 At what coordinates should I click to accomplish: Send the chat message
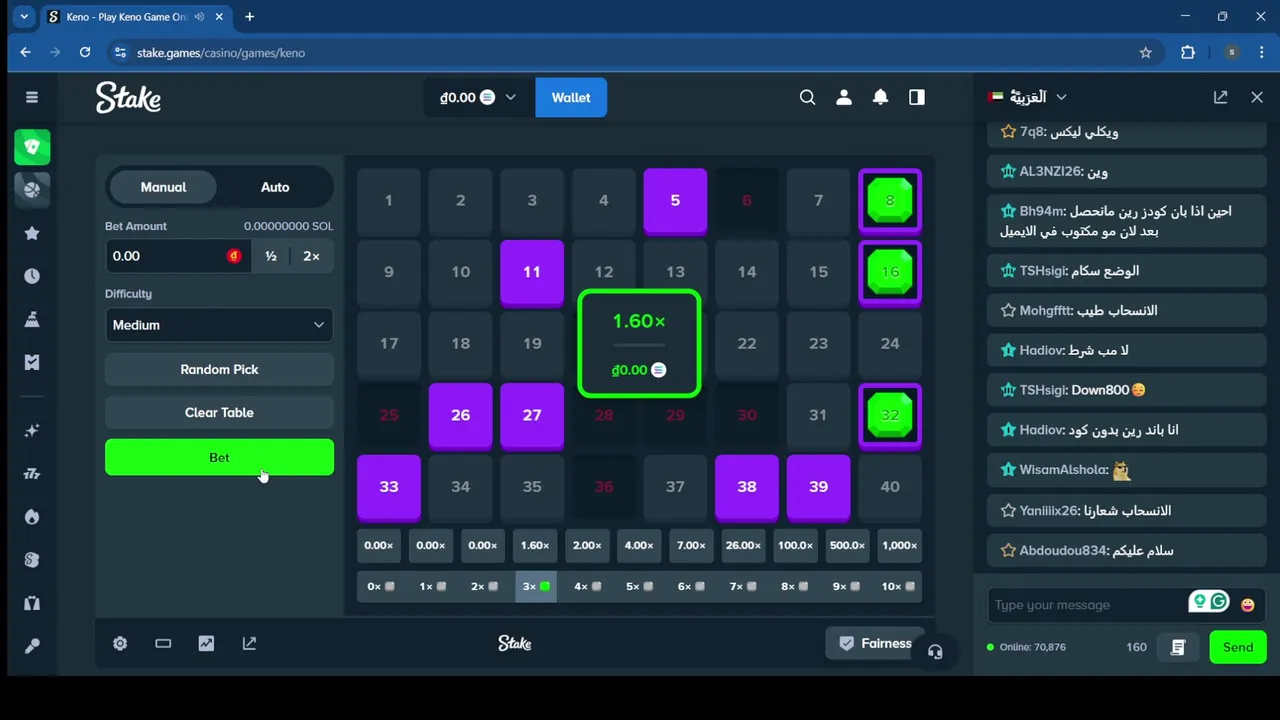point(1237,647)
